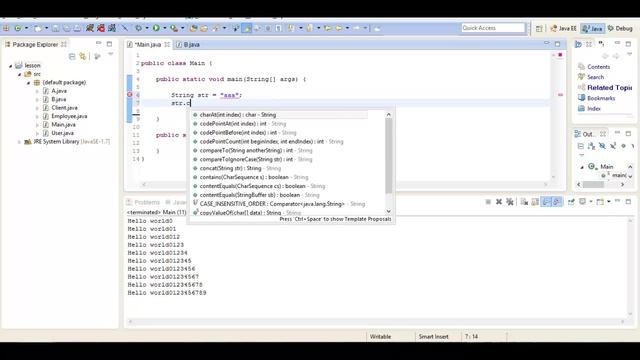
Task: Select the *Main.java editor tab
Action: 148,44
